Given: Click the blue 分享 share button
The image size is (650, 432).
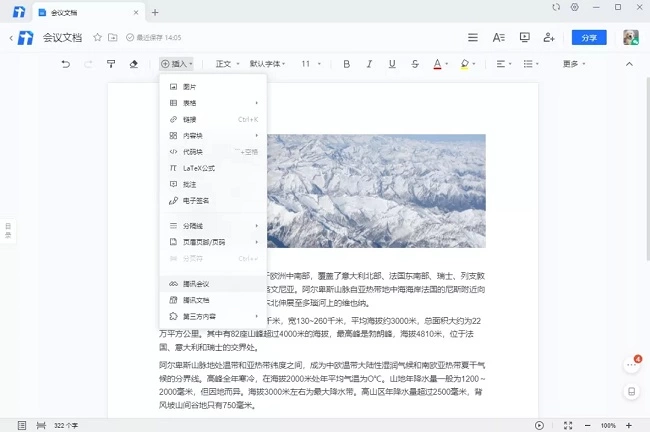Looking at the screenshot, I should [589, 38].
